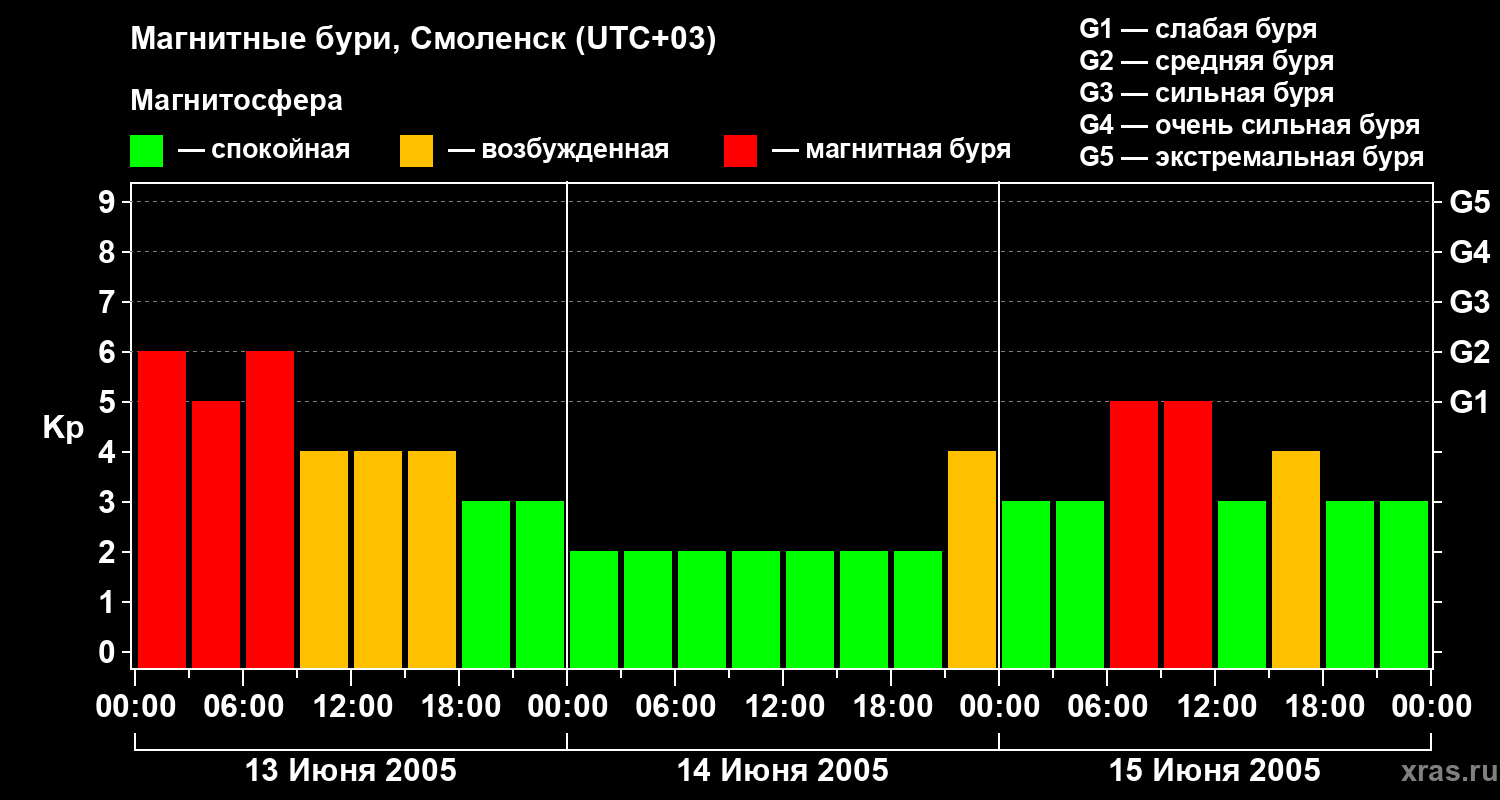Click the first red Kp 5 bar on 15 June
1500x800 pixels.
(1134, 534)
